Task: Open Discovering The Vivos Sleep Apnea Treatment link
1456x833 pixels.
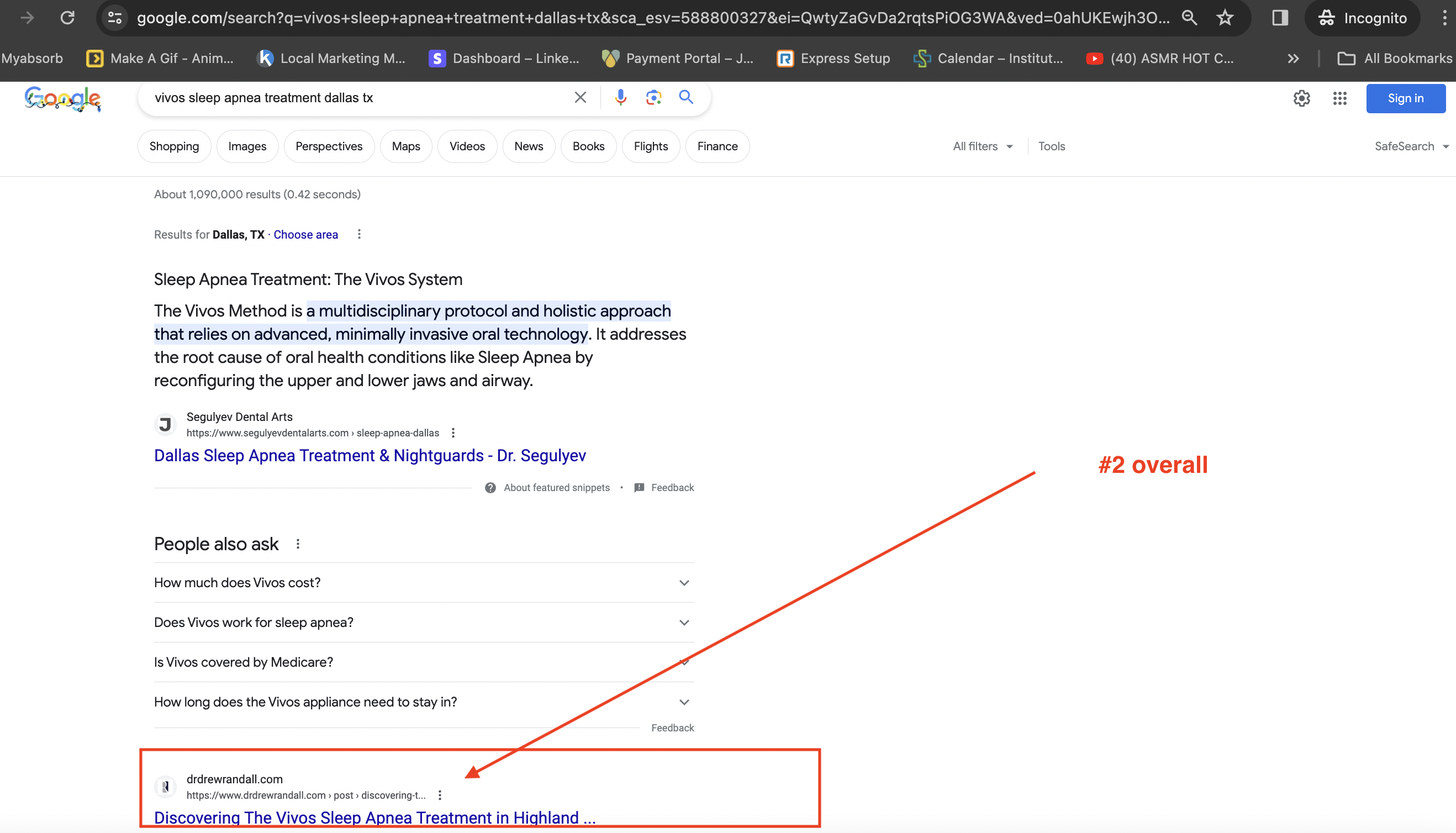Action: click(x=374, y=818)
